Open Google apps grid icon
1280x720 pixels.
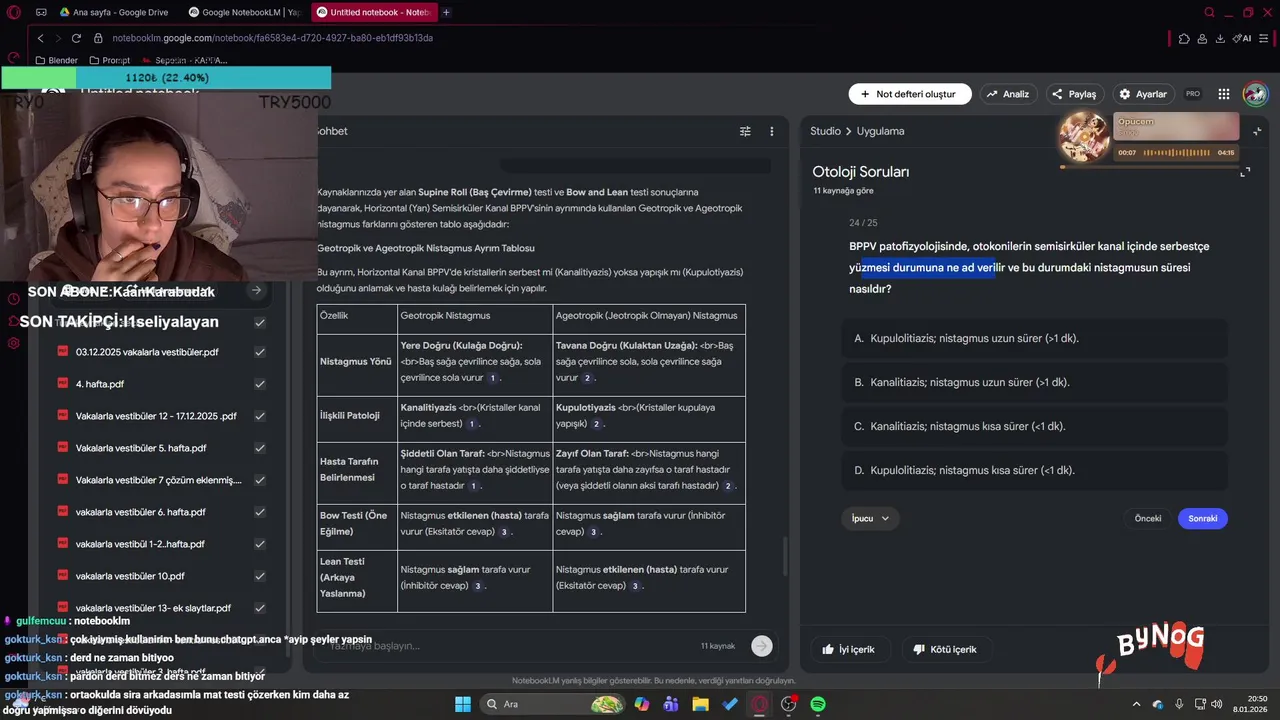1224,94
